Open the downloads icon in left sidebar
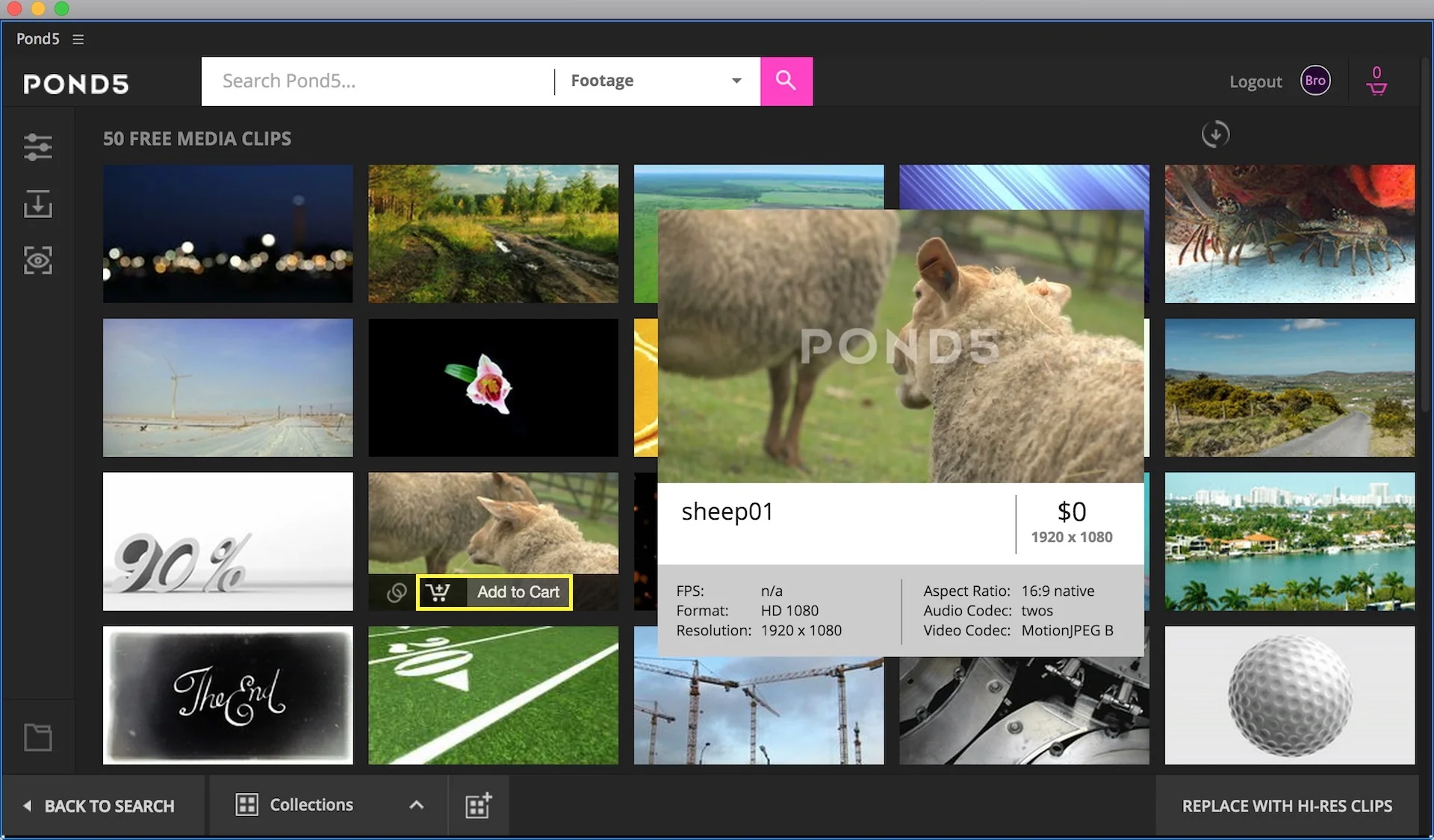The image size is (1434, 840). pyautogui.click(x=37, y=204)
